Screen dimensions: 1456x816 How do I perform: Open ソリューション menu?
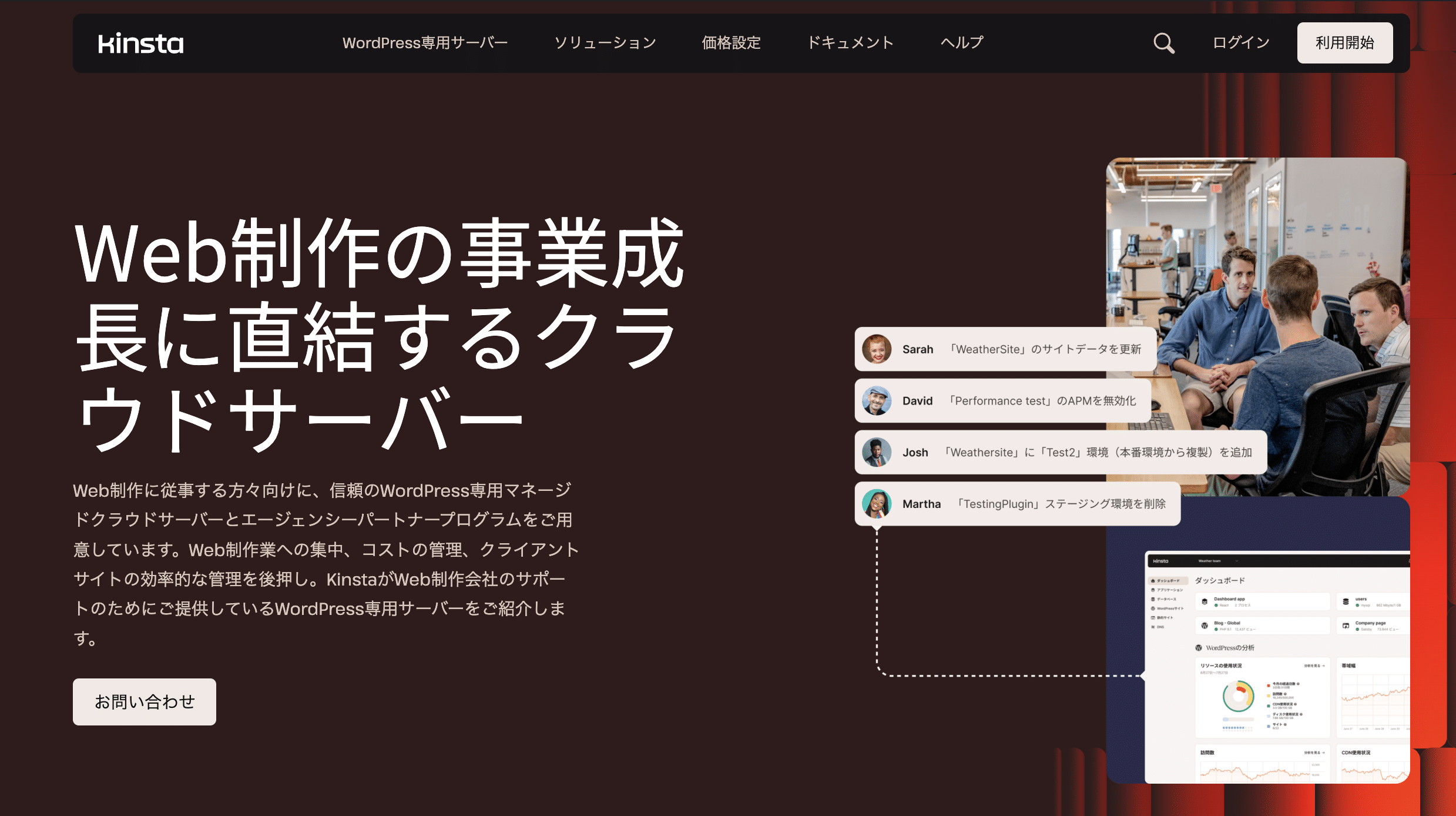tap(605, 43)
